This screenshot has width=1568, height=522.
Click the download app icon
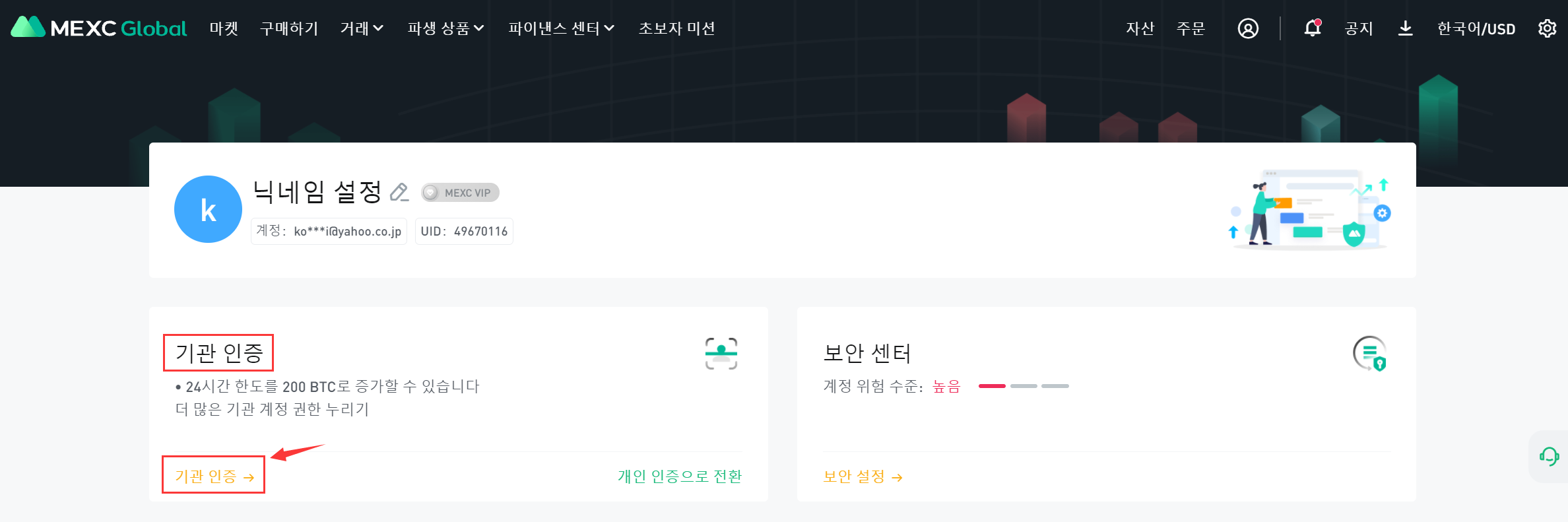(1405, 28)
